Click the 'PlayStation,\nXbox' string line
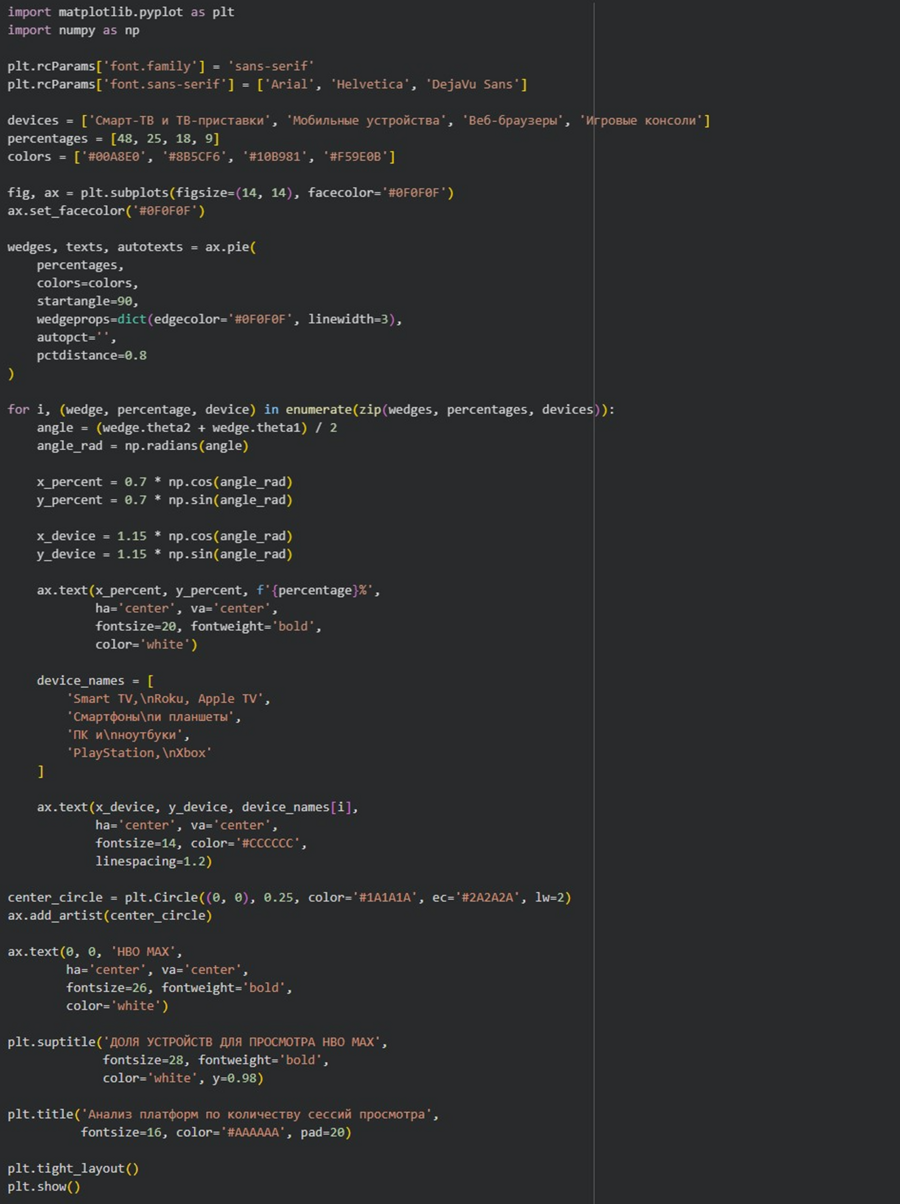 click(x=139, y=753)
